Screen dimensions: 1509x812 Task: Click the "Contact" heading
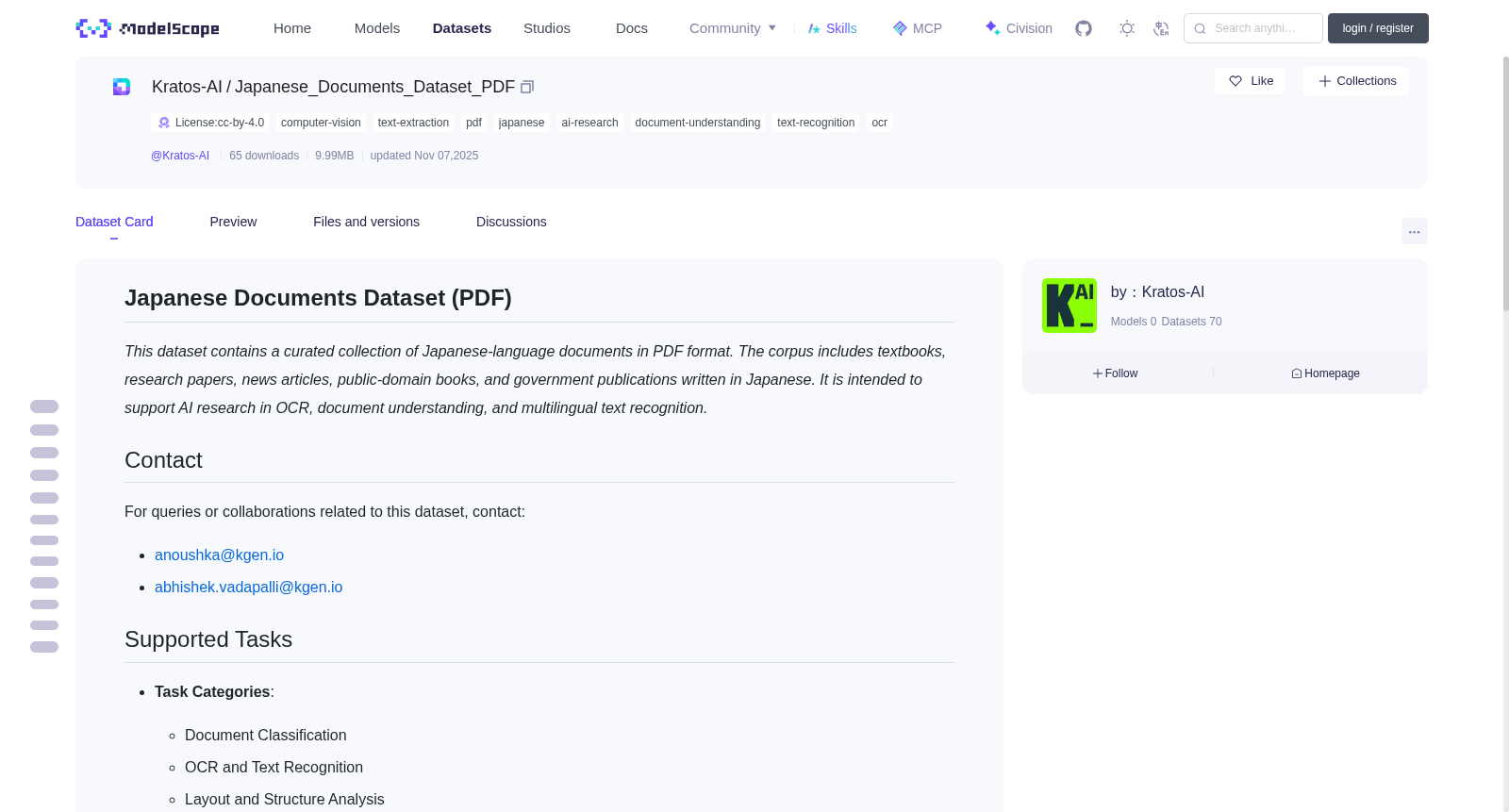click(x=163, y=460)
